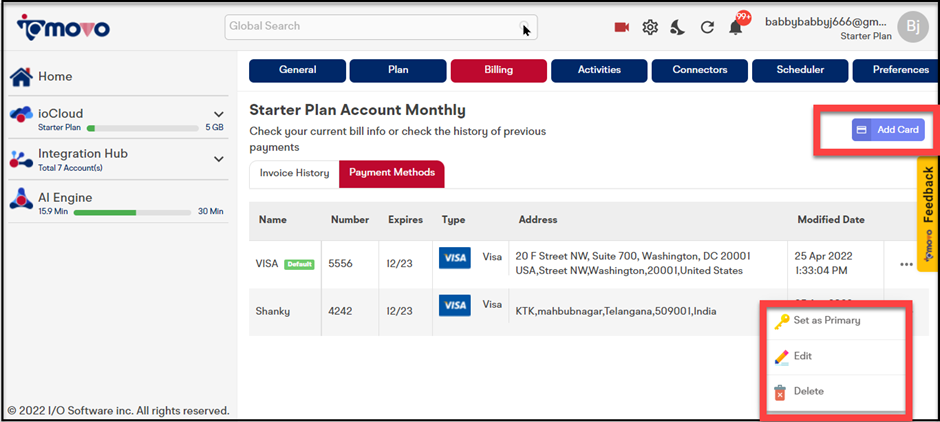Focus the Global Search field

pyautogui.click(x=381, y=26)
